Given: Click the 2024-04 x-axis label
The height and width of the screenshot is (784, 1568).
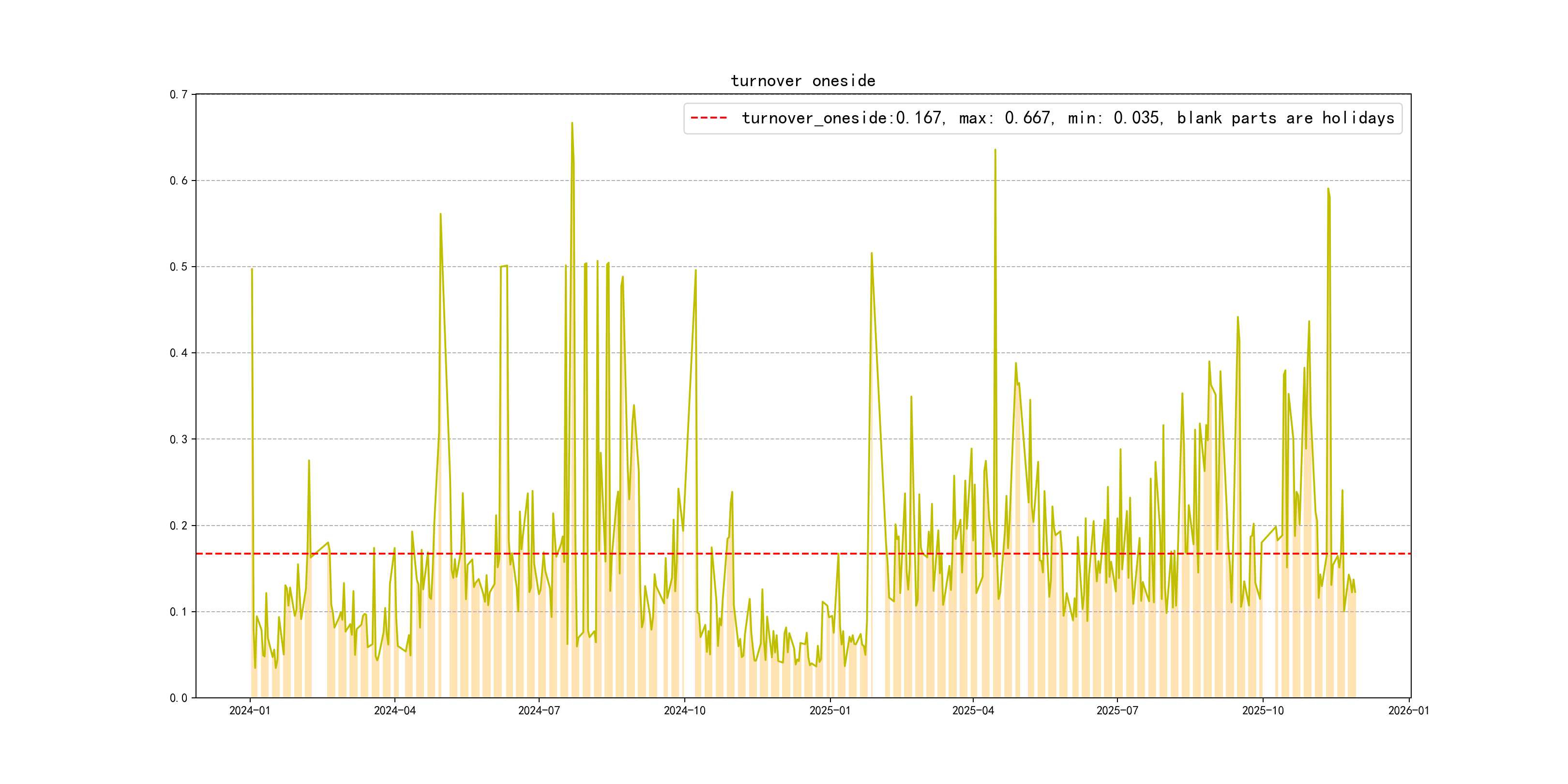Looking at the screenshot, I should (x=394, y=711).
